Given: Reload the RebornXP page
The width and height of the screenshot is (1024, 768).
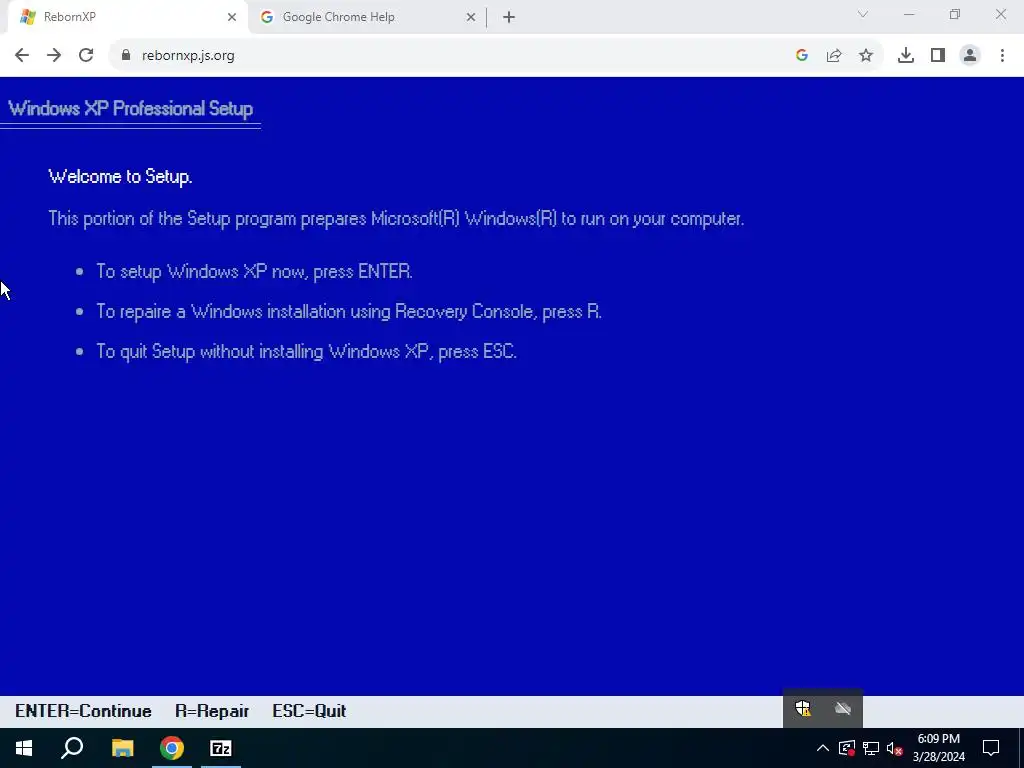Looking at the screenshot, I should (x=86, y=56).
